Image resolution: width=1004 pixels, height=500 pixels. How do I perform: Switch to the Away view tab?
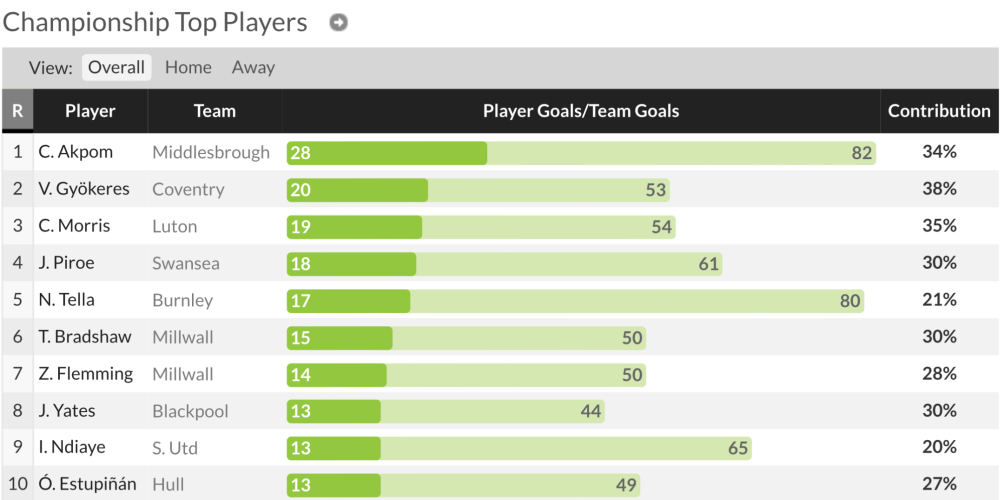click(253, 68)
